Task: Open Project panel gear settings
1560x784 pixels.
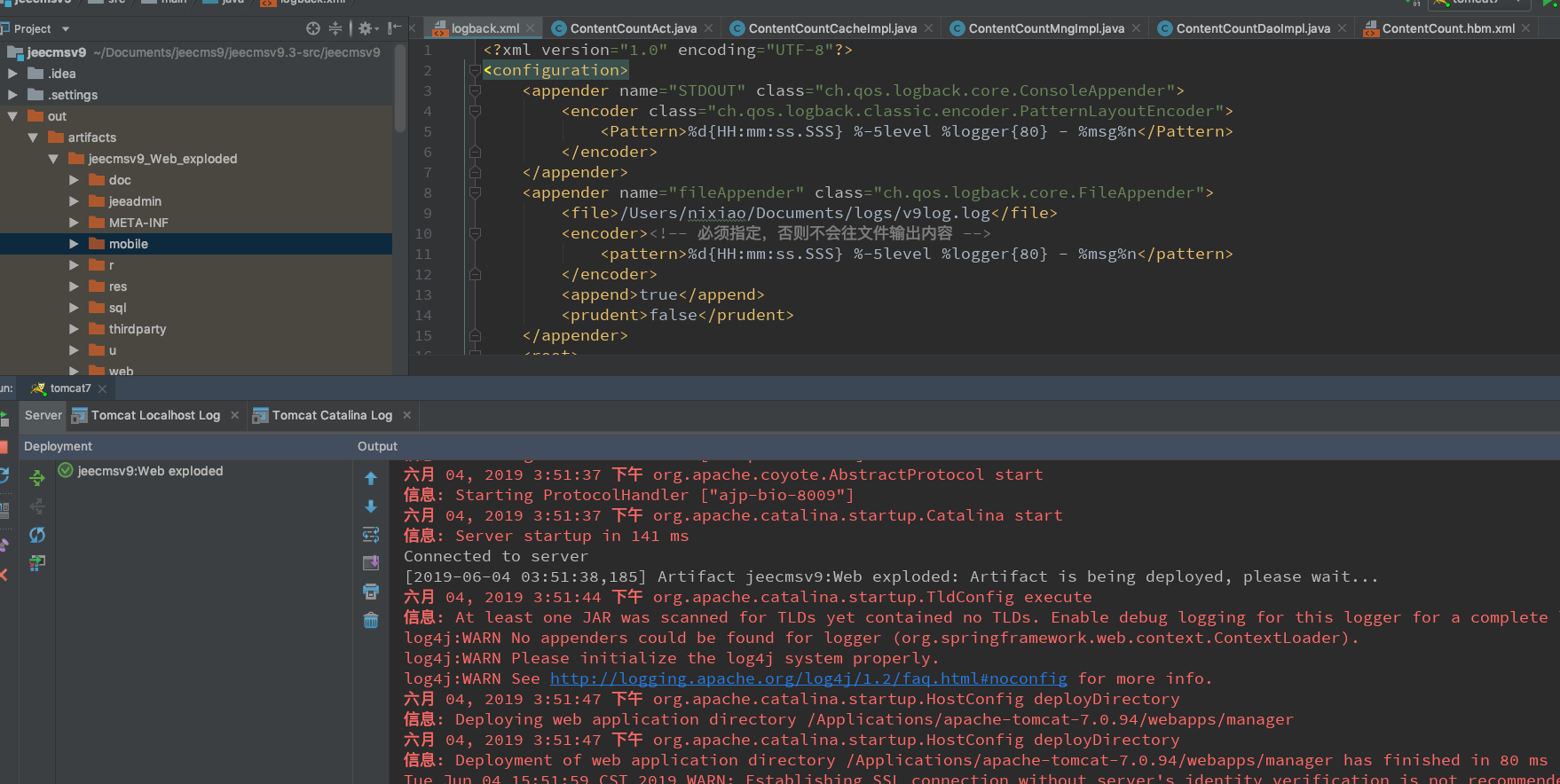Action: (365, 28)
